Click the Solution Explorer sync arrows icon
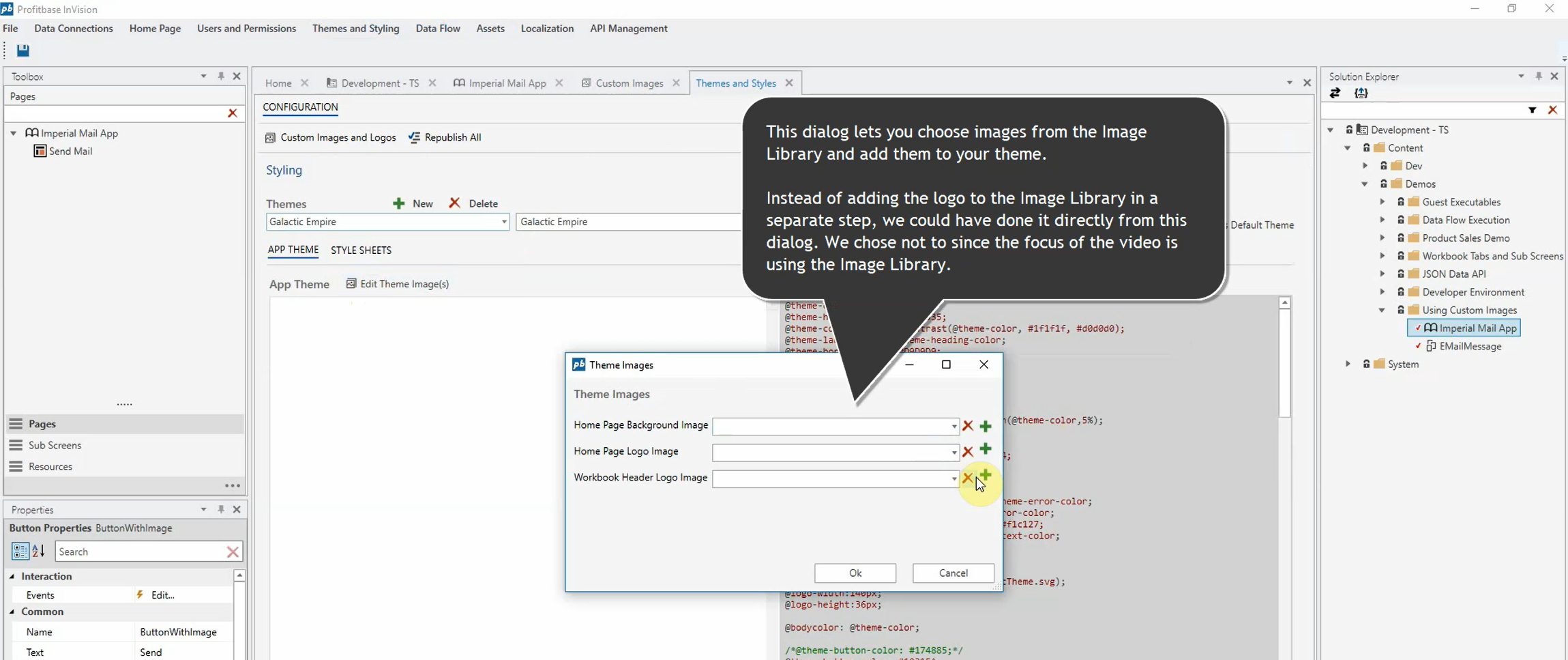This screenshot has width=1568, height=660. 1335,94
